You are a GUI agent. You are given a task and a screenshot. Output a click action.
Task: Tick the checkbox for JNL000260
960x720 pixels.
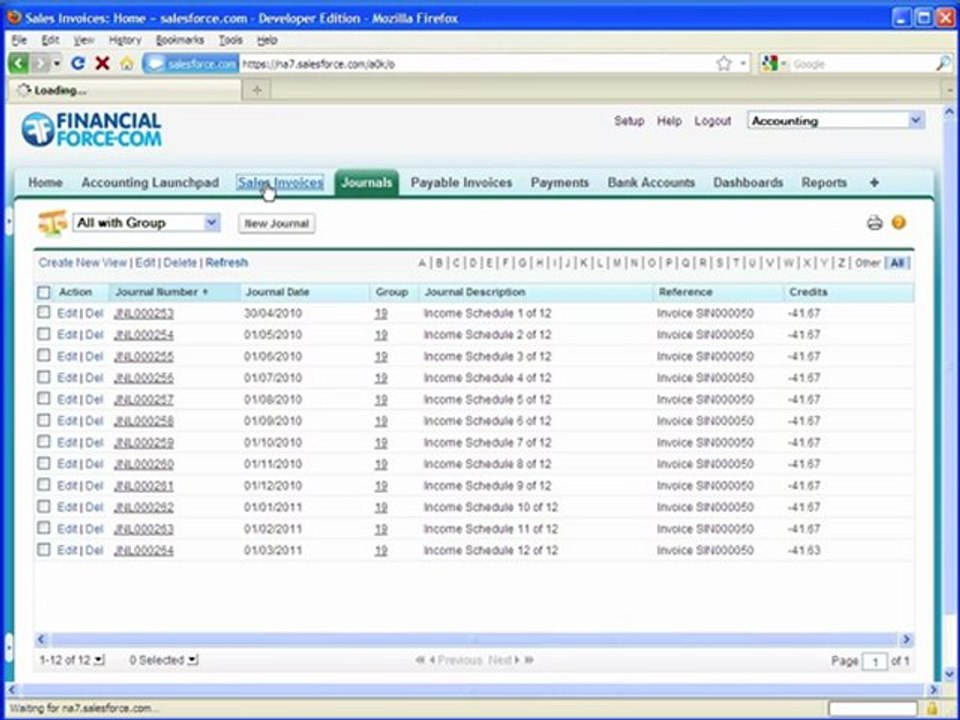43,463
